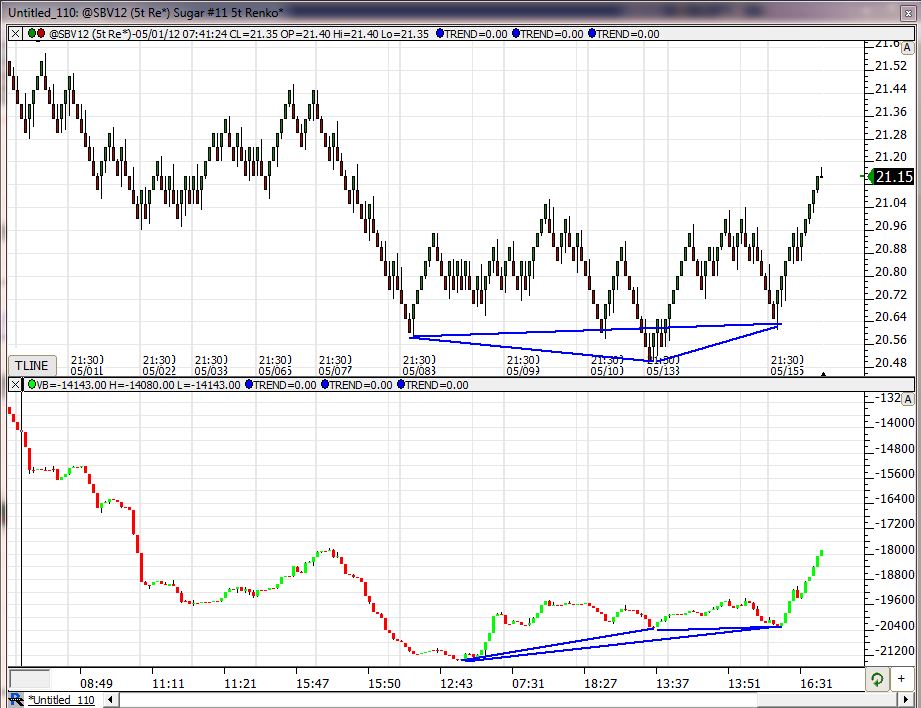Click the plus button beside refresh
This screenshot has height=708, width=921.
[x=902, y=679]
